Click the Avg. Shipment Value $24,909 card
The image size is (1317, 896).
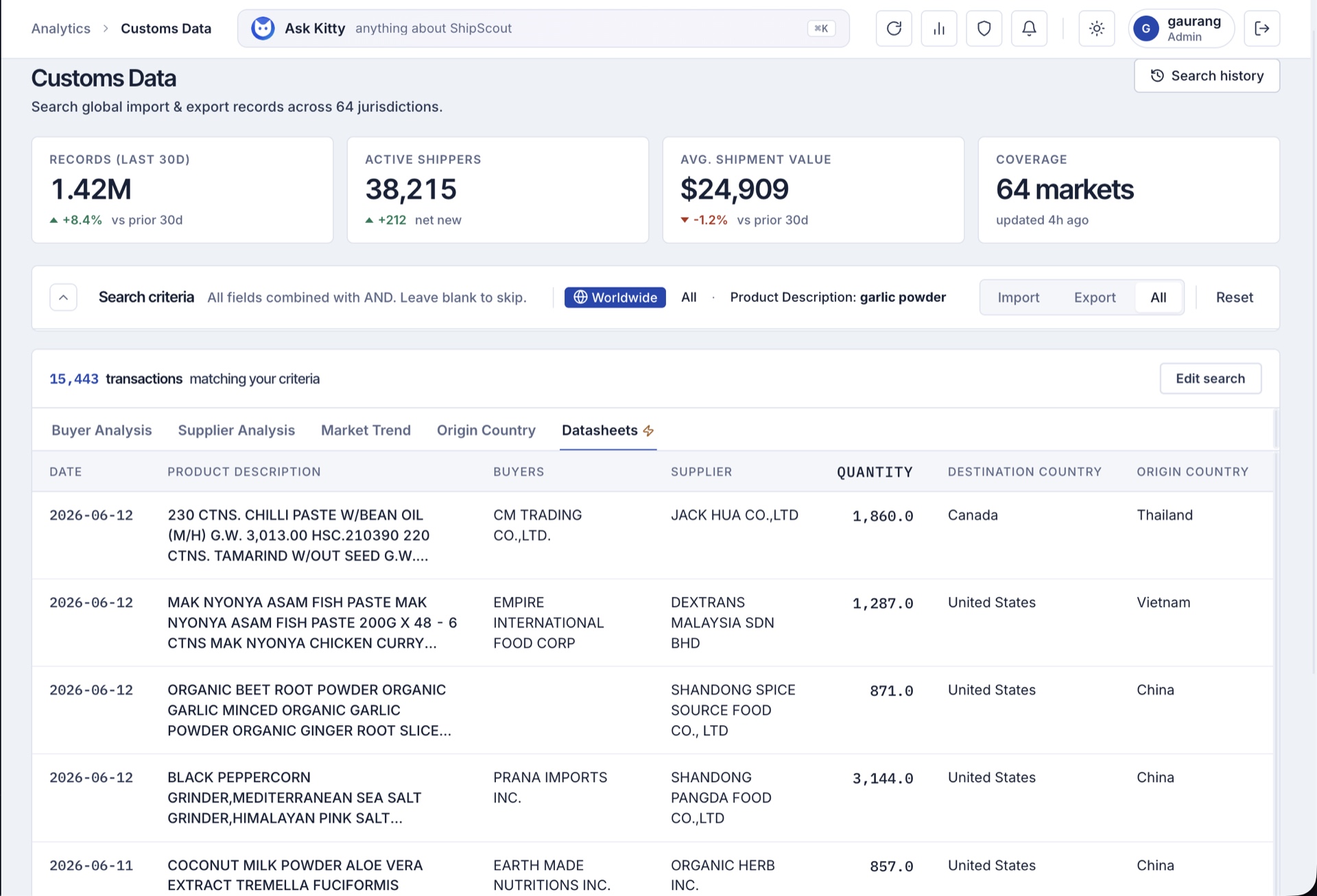[814, 190]
